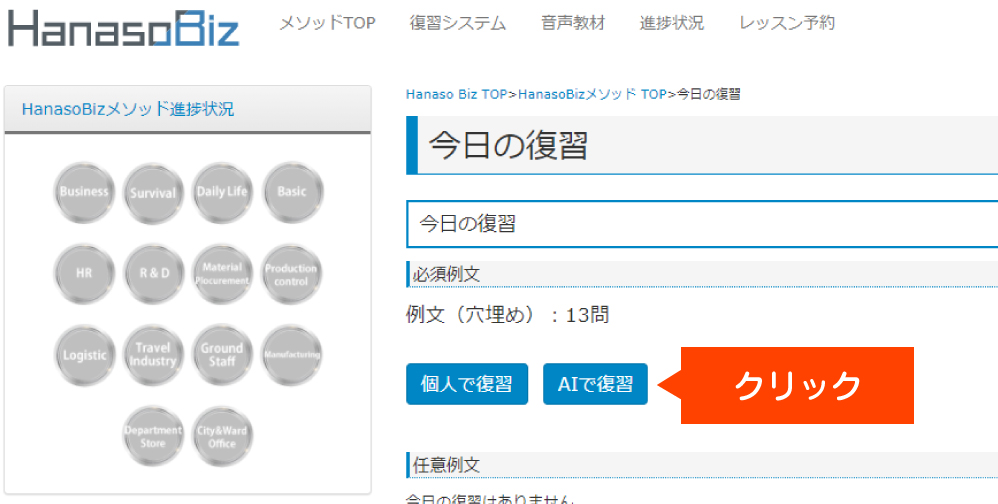The width and height of the screenshot is (998, 504).
Task: Click the AIで復習 button
Action: [595, 384]
